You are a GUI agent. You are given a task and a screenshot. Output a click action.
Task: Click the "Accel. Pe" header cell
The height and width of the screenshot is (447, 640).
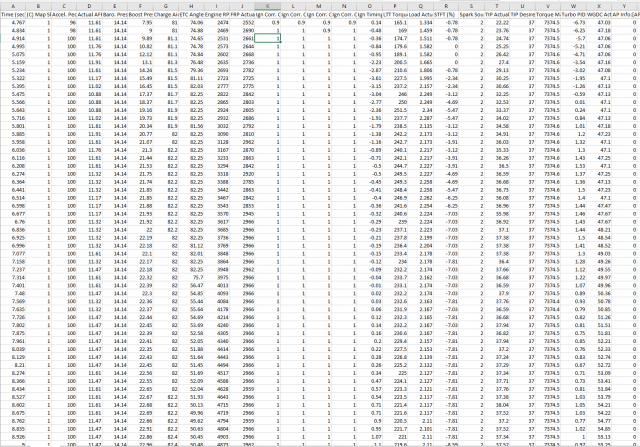[x=64, y=14]
